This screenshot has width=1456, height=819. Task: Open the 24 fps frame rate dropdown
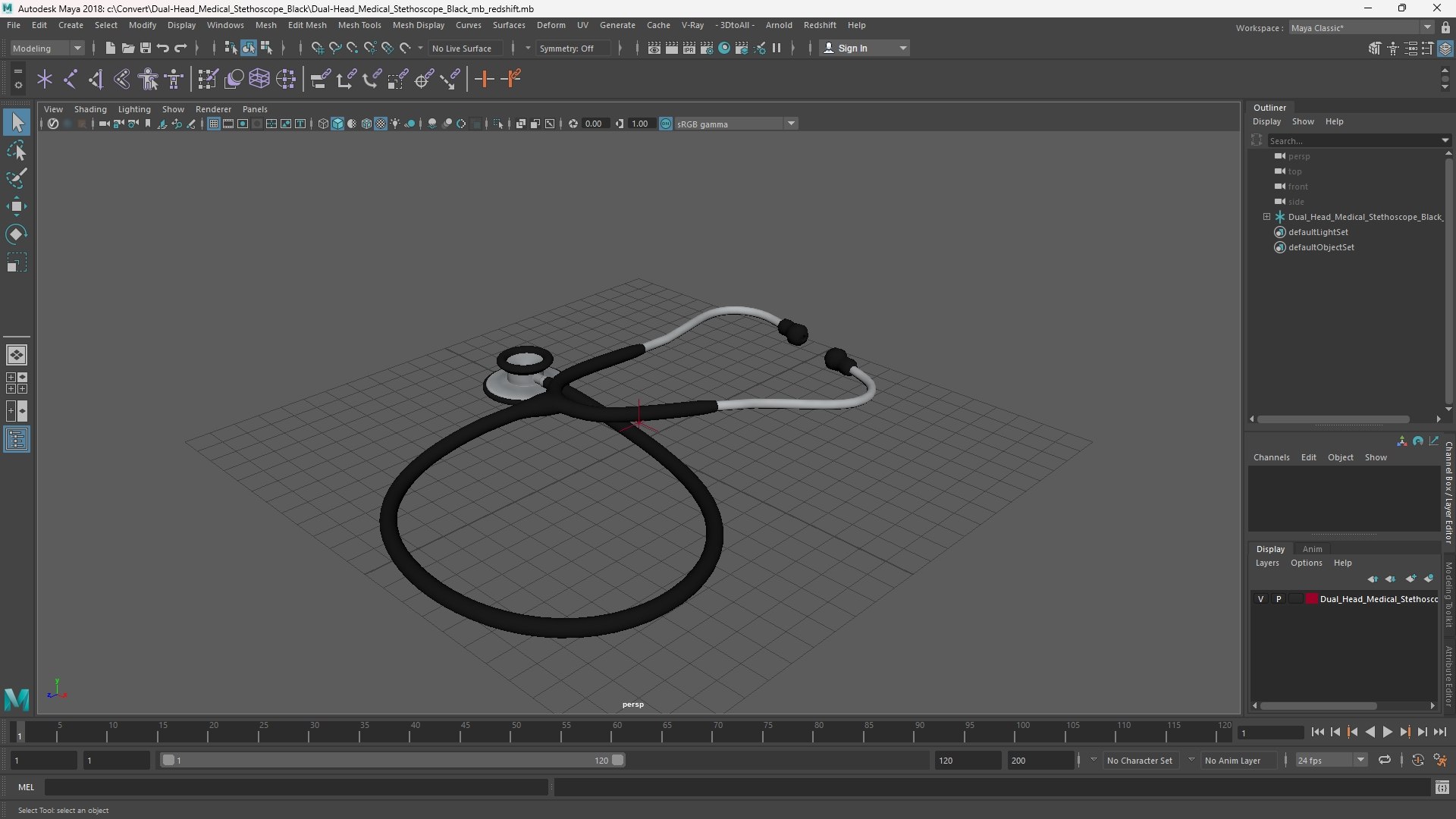[x=1330, y=760]
